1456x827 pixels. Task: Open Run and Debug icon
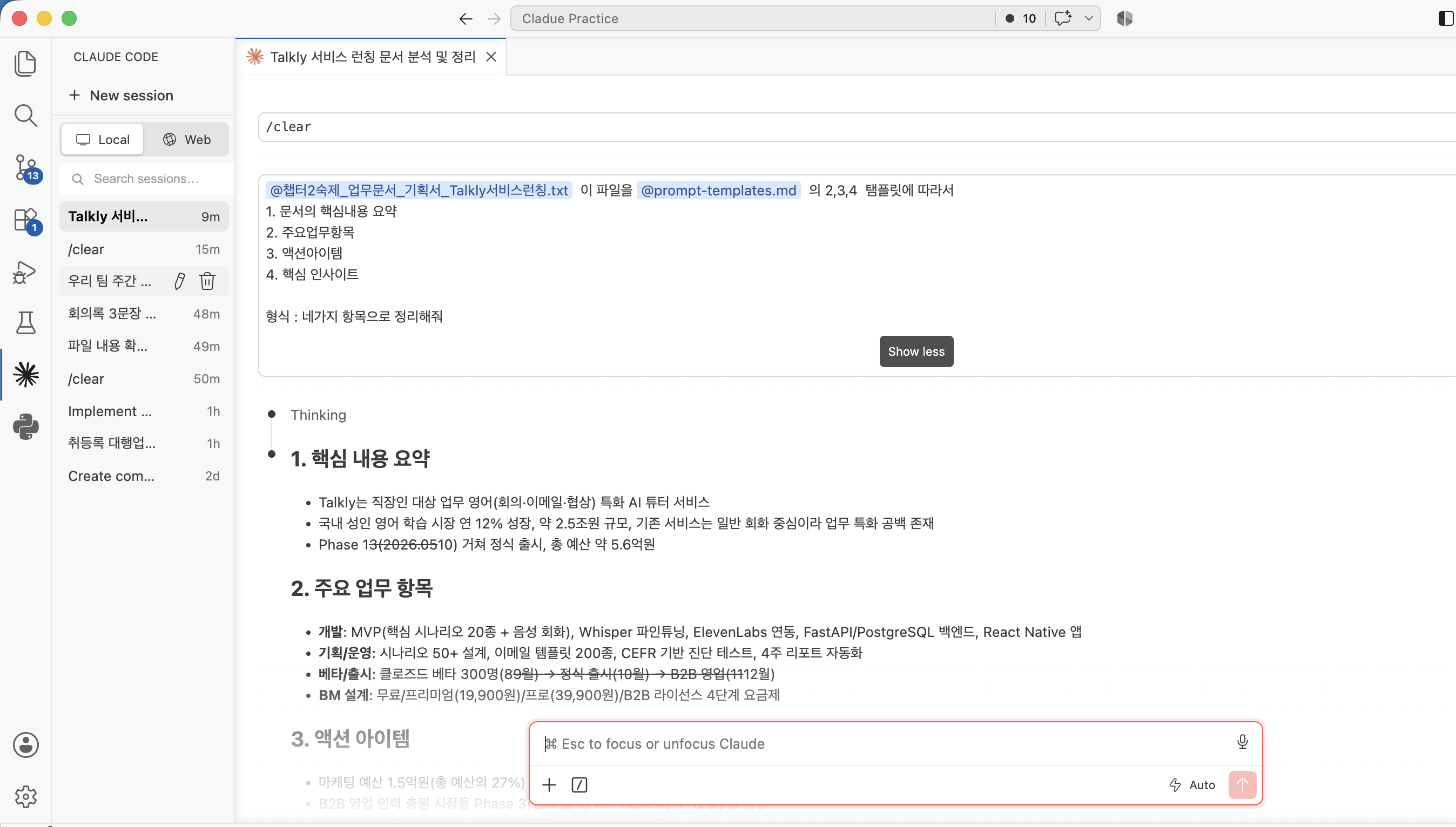pyautogui.click(x=25, y=272)
